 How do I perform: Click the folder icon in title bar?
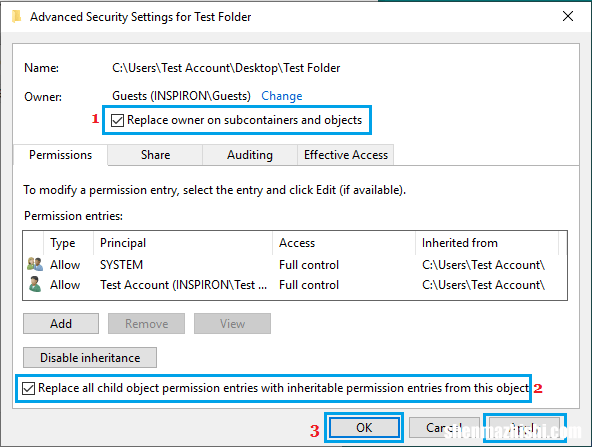click(16, 17)
